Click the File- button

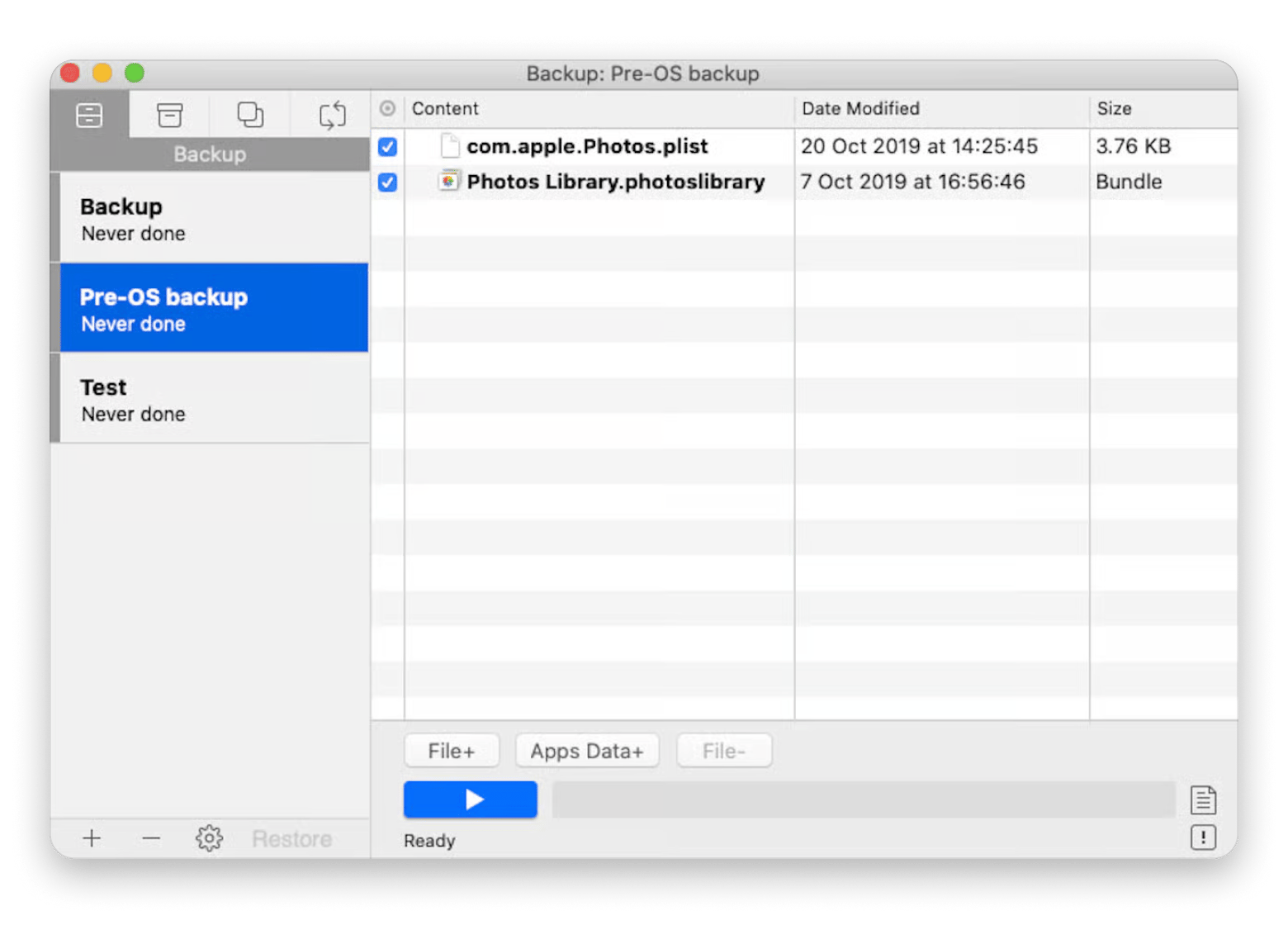(724, 751)
